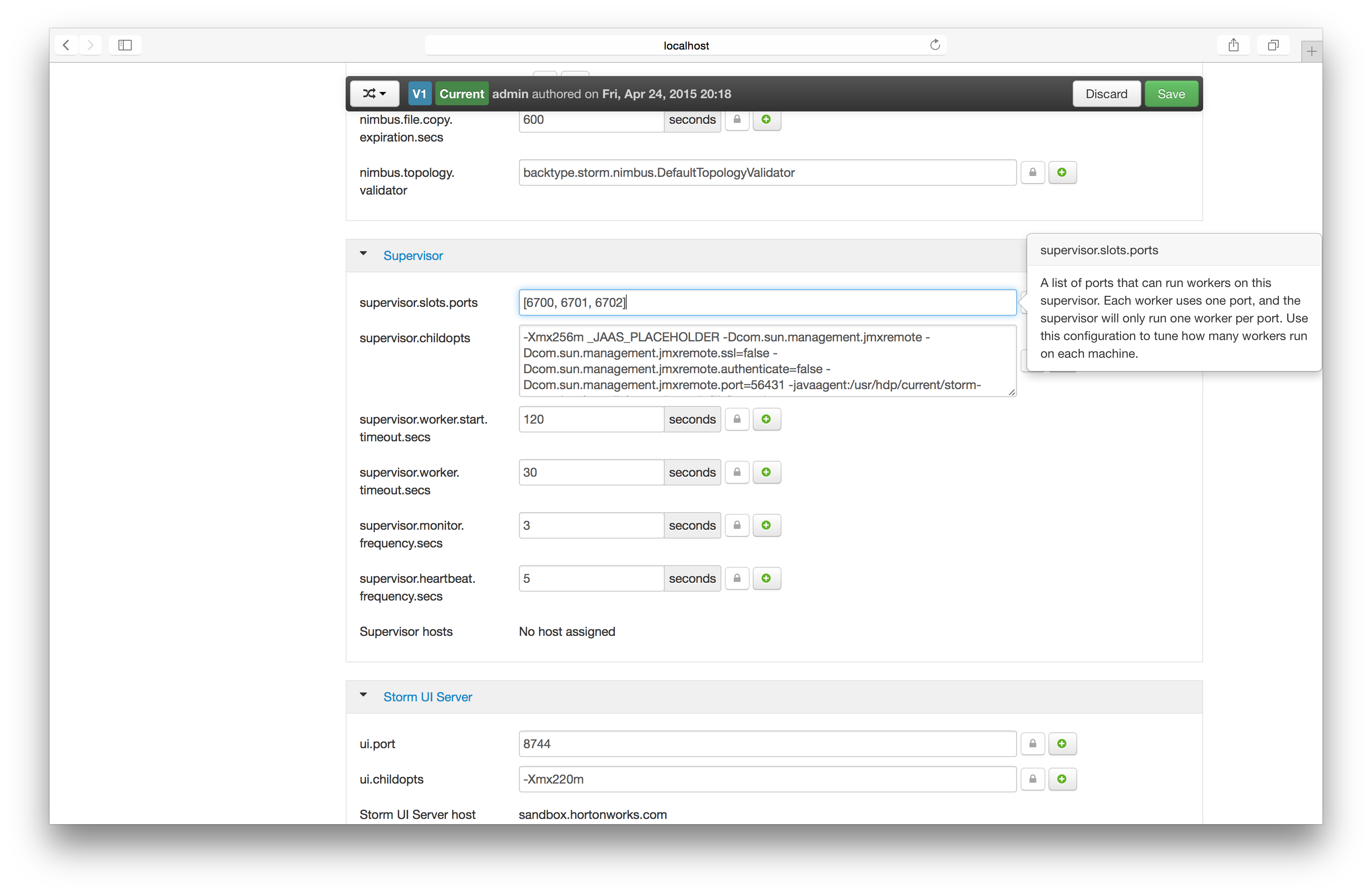
Task: Toggle lock for ui.port setting
Action: (x=1033, y=744)
